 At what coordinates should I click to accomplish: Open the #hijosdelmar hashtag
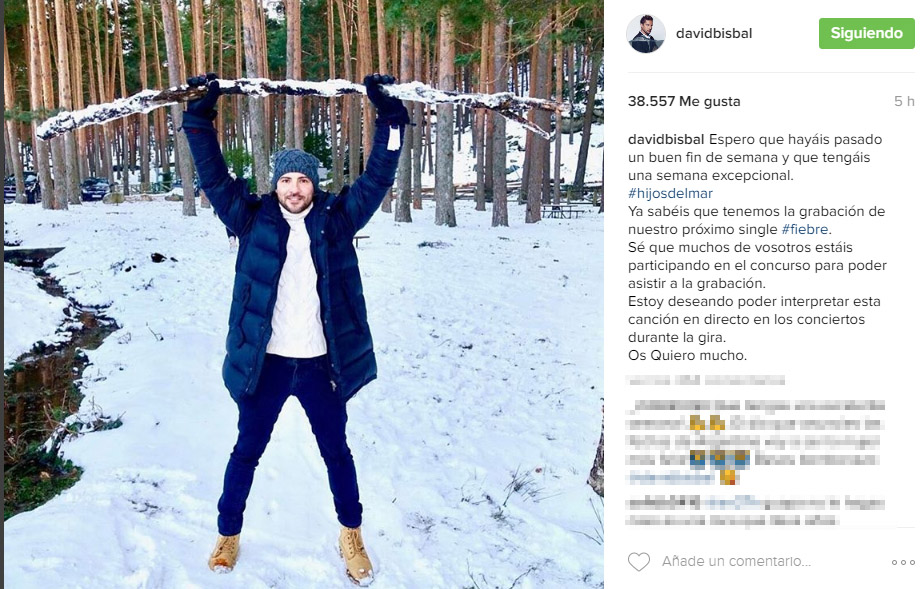[670, 193]
